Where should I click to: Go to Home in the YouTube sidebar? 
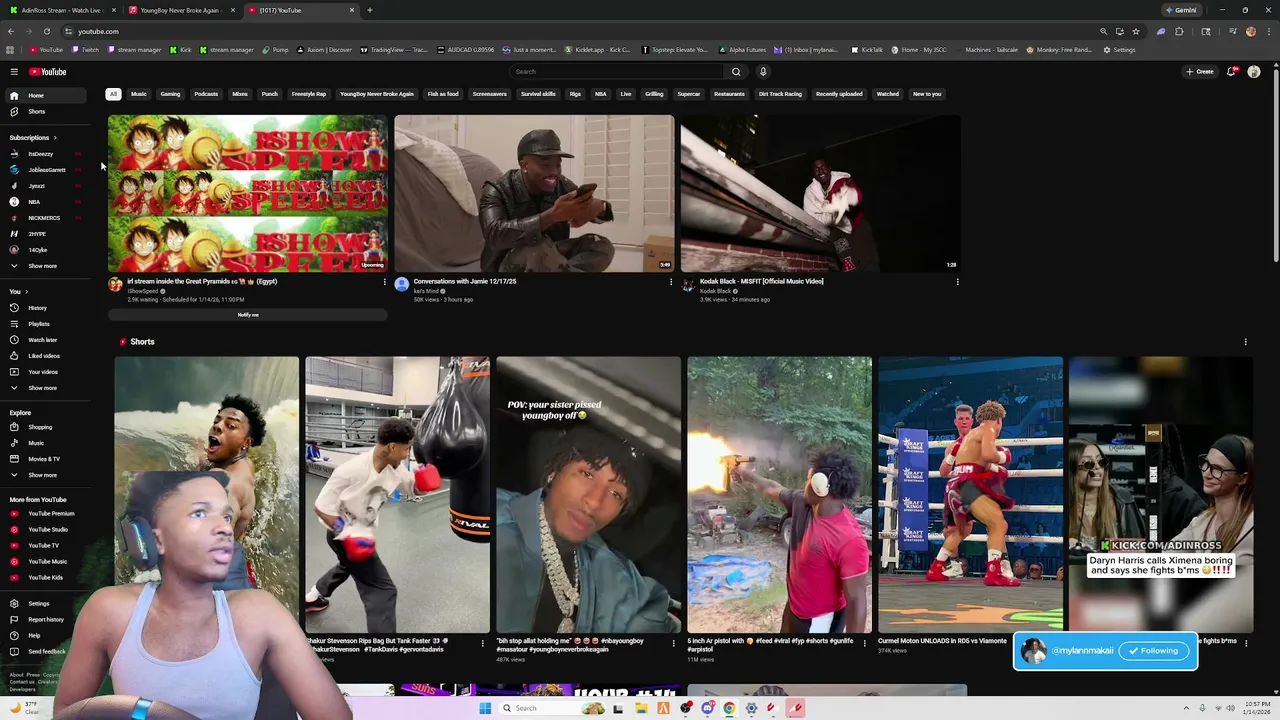coord(48,95)
